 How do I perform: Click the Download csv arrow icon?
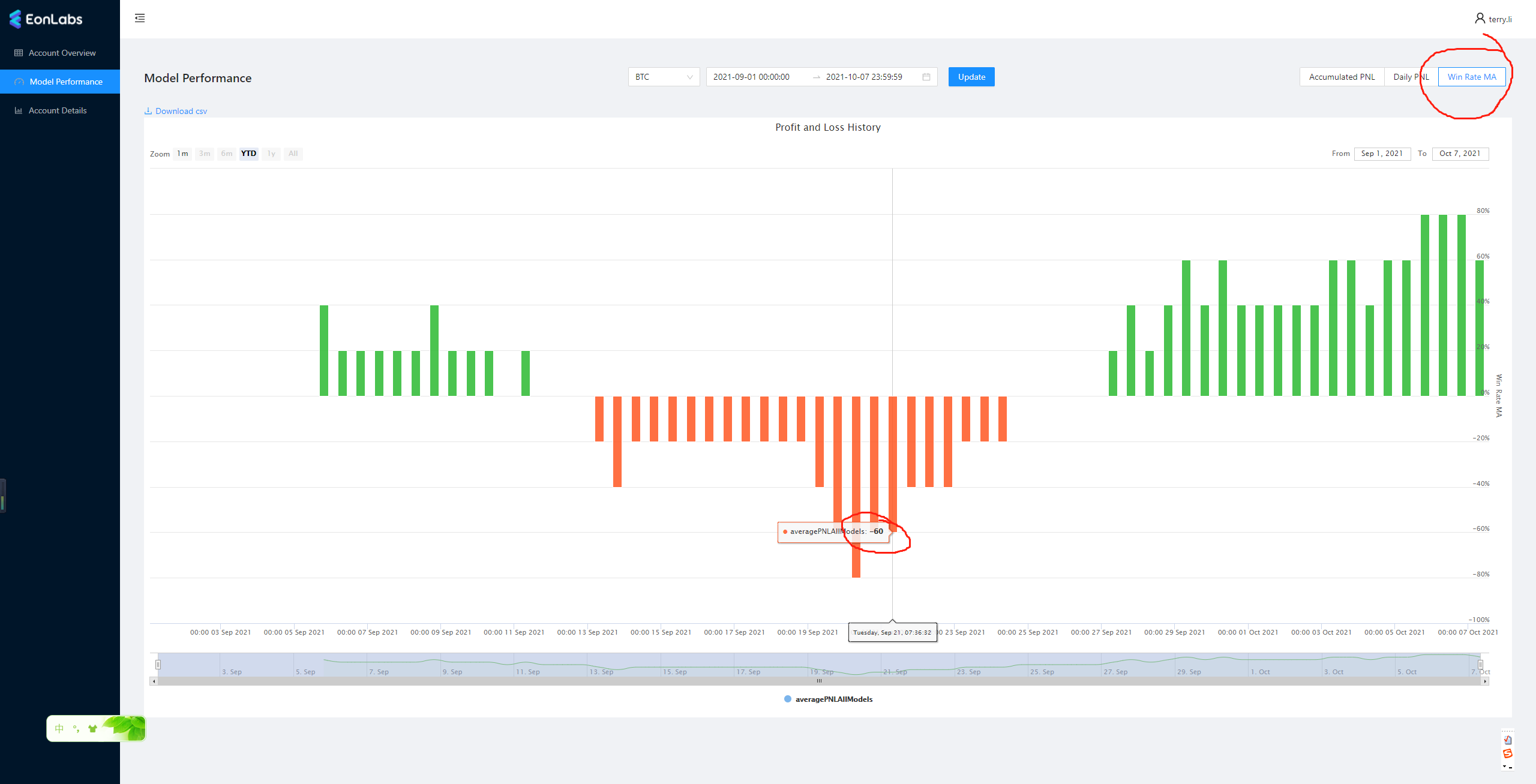(148, 111)
